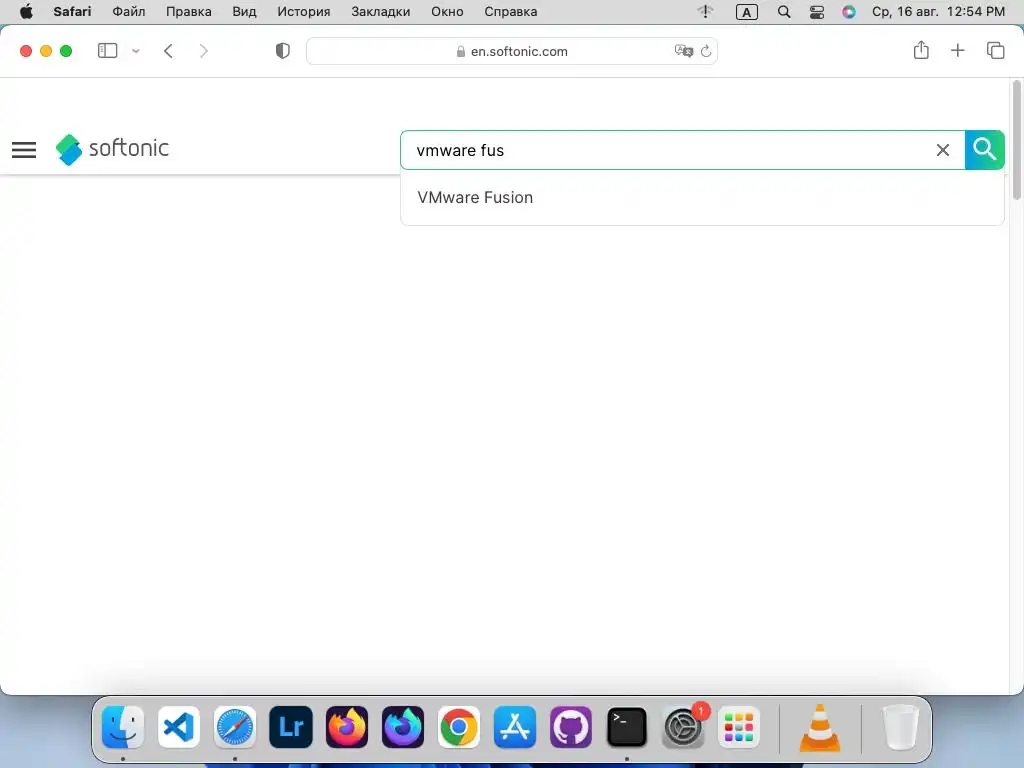Open Launchpad from the Dock
This screenshot has width=1024, height=768.
[739, 726]
